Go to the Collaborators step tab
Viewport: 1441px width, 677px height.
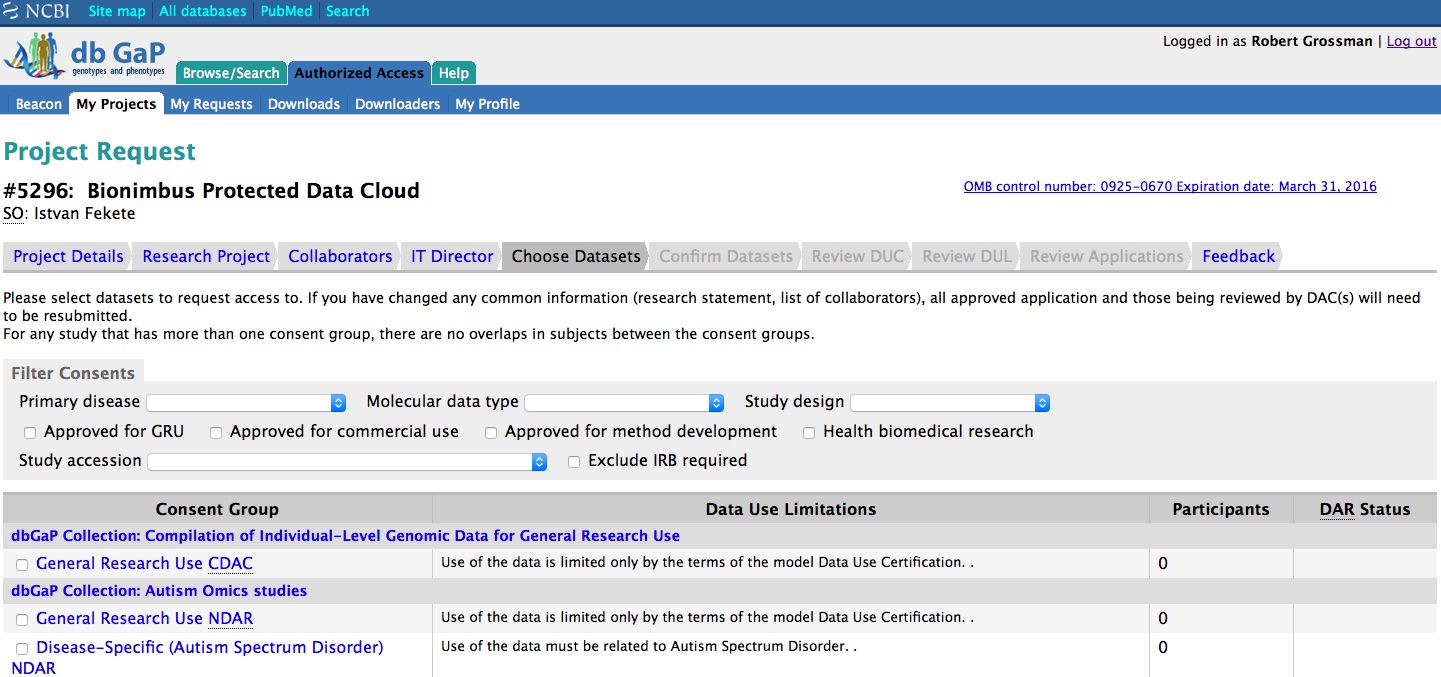[x=340, y=256]
